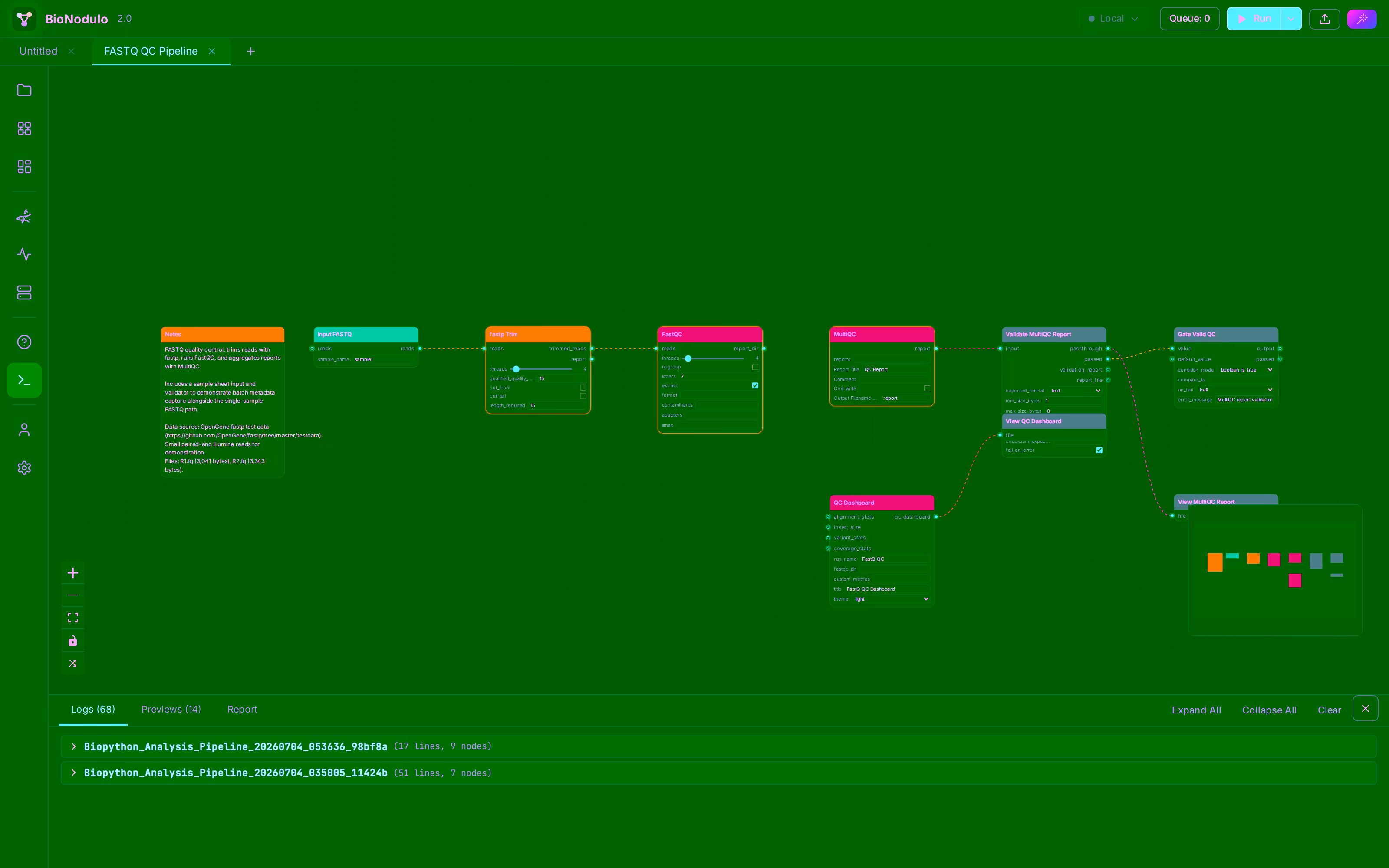Open the Previews (14) tab
This screenshot has height=868, width=1389.
coord(171,710)
